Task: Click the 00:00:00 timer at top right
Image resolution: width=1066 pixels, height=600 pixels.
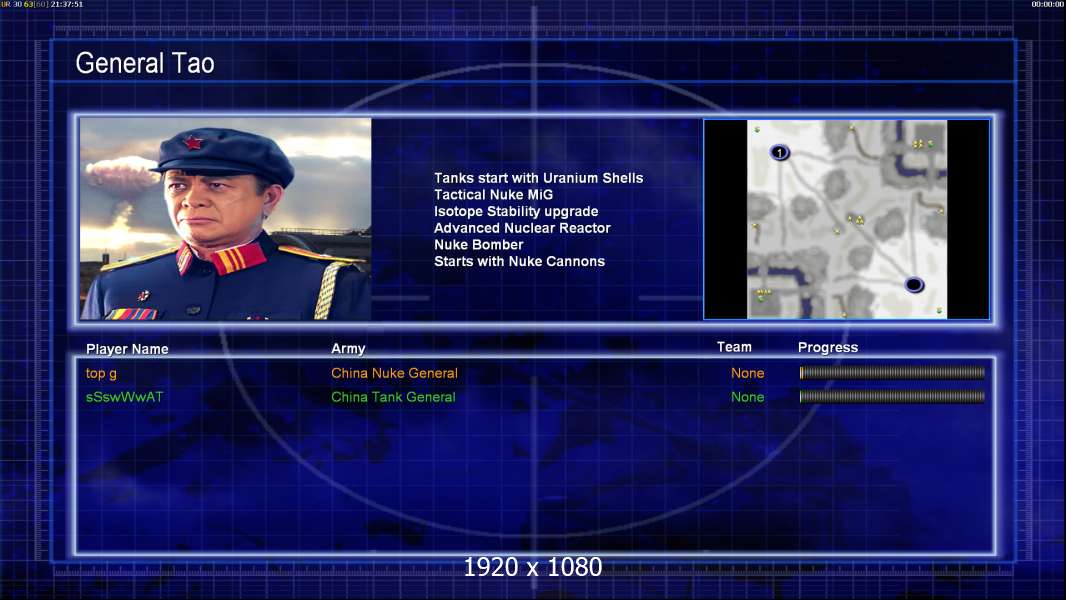Action: tap(1048, 4)
